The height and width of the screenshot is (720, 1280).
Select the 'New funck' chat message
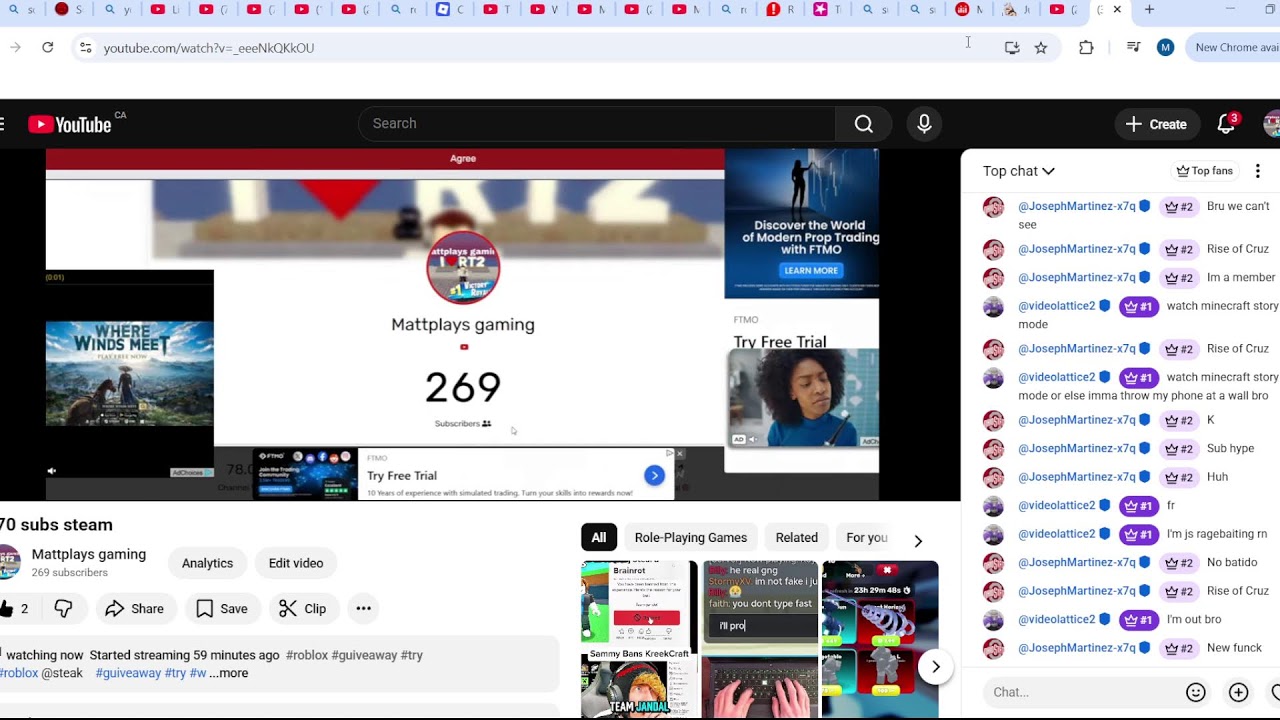point(1234,648)
